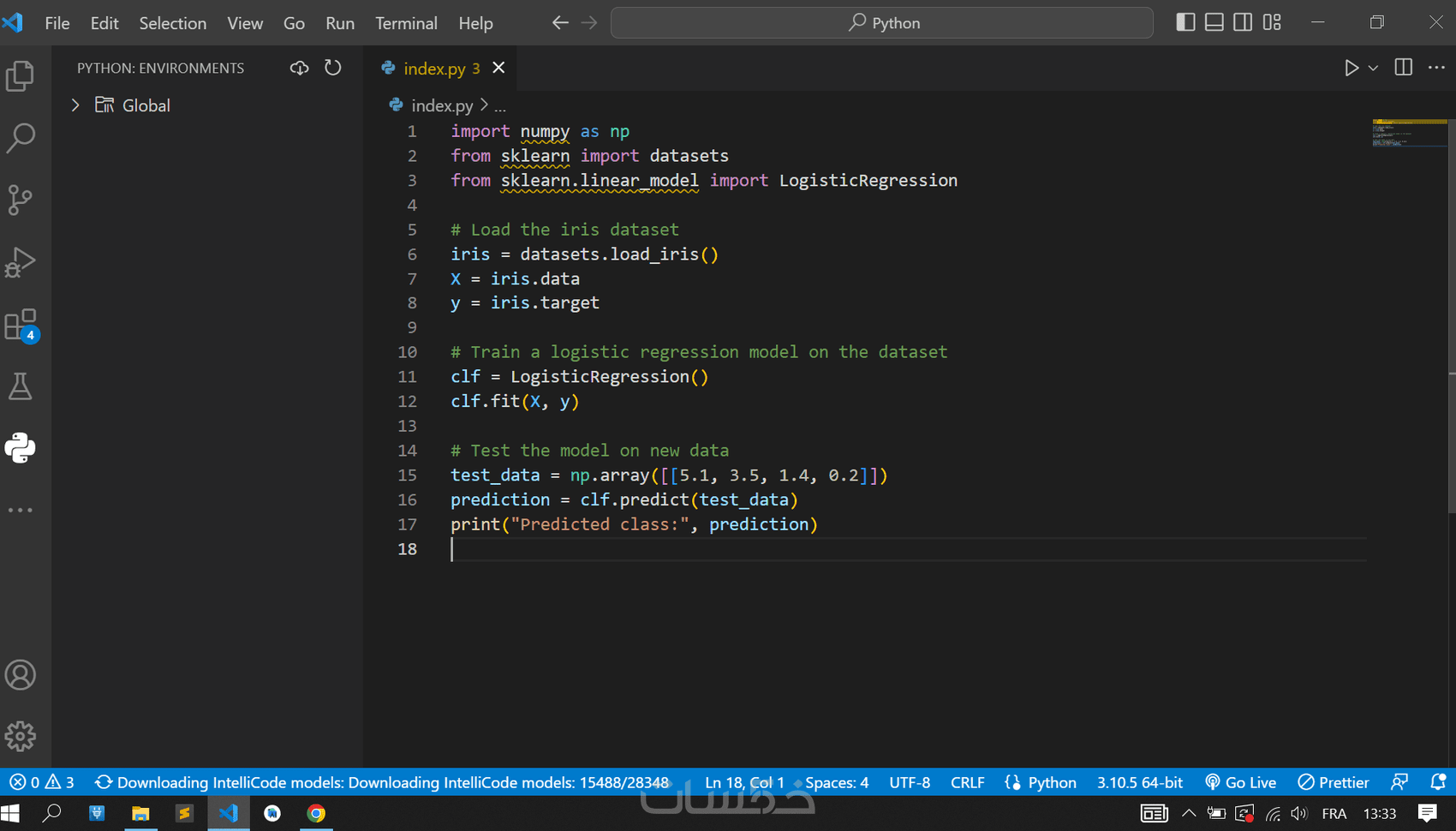This screenshot has height=831, width=1456.
Task: Refresh the Python environments list
Action: click(x=333, y=68)
